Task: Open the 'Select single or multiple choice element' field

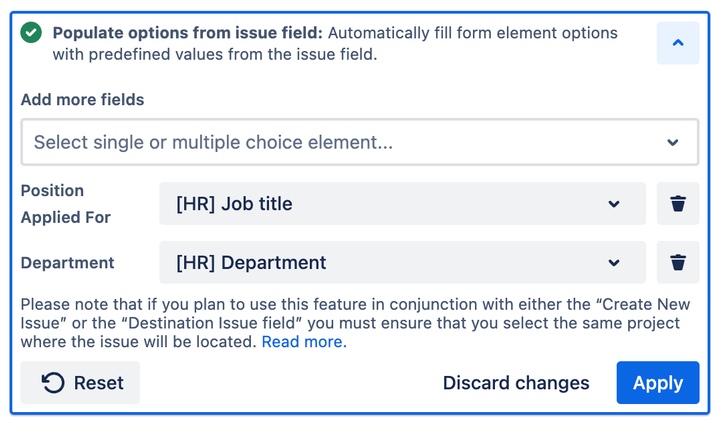Action: pyautogui.click(x=340, y=143)
